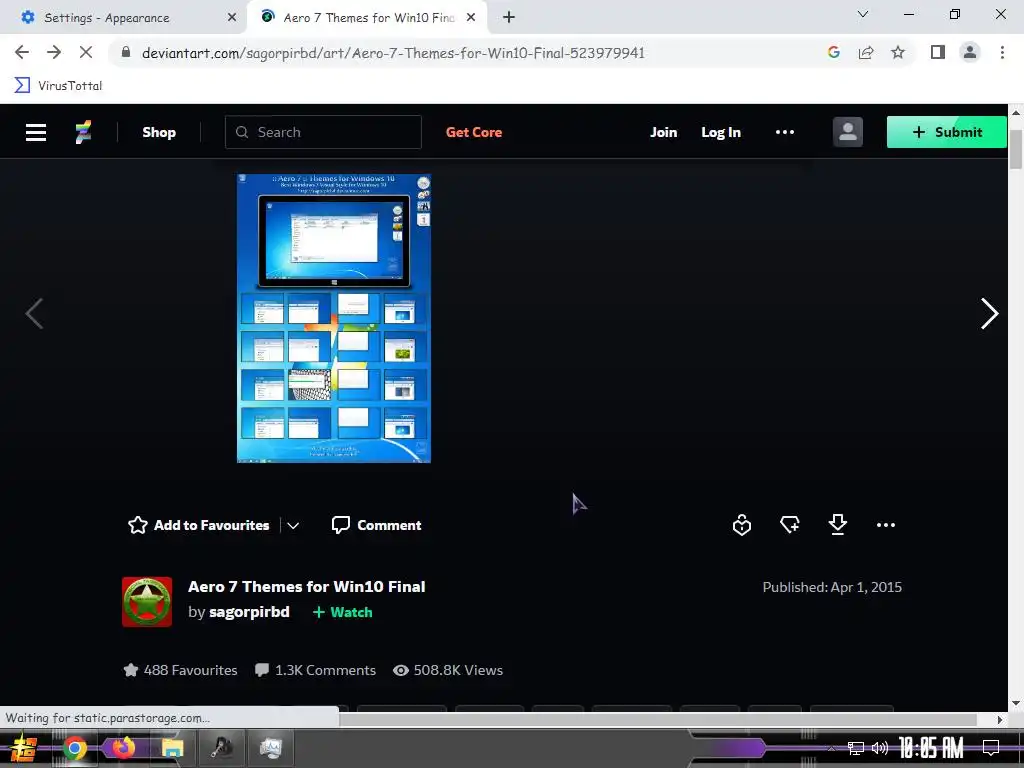Open the Chrome tab search chevron
The width and height of the screenshot is (1024, 768).
coord(863,14)
